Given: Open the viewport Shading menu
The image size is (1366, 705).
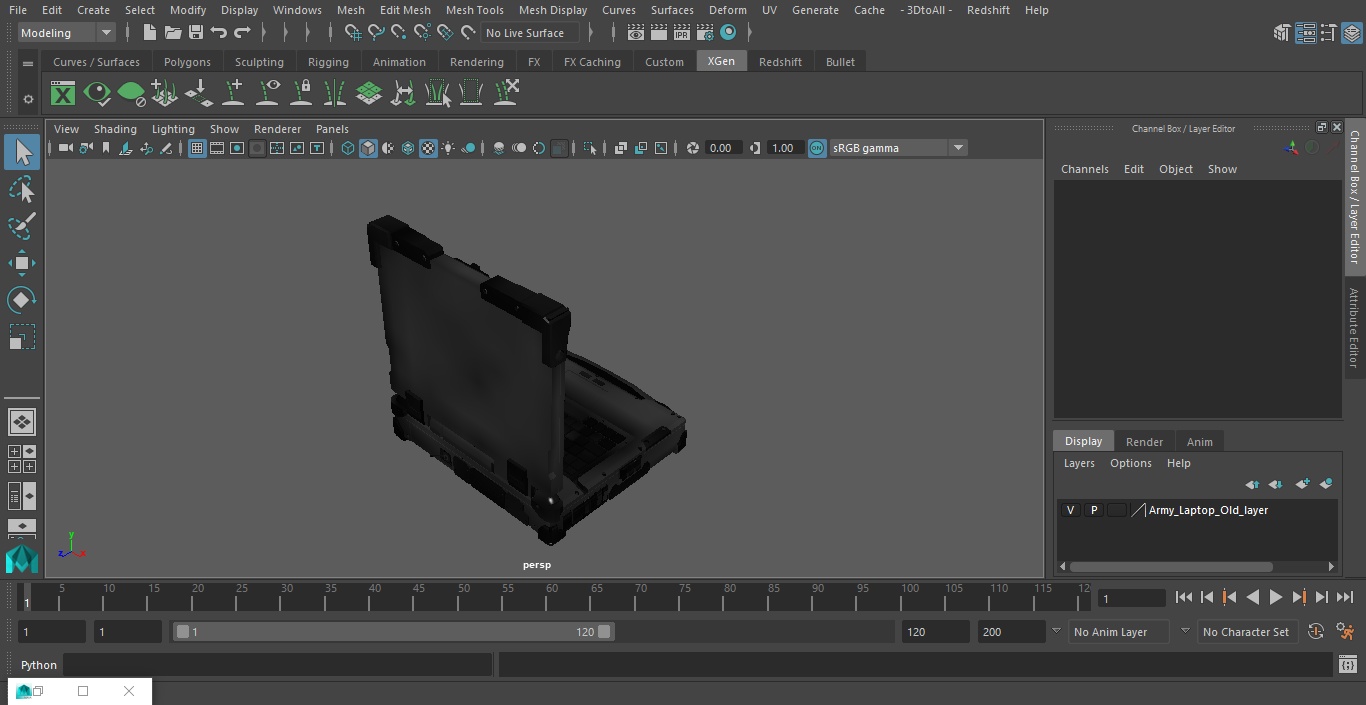Looking at the screenshot, I should point(115,129).
